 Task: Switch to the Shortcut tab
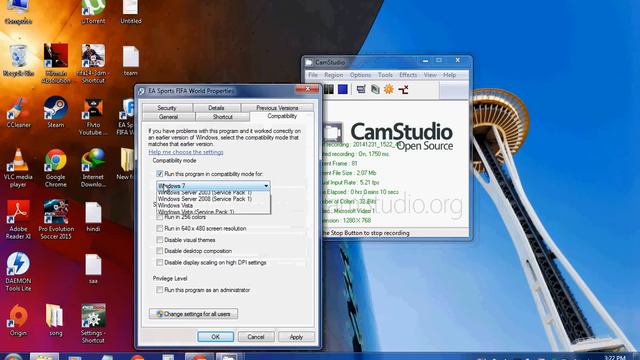point(222,117)
